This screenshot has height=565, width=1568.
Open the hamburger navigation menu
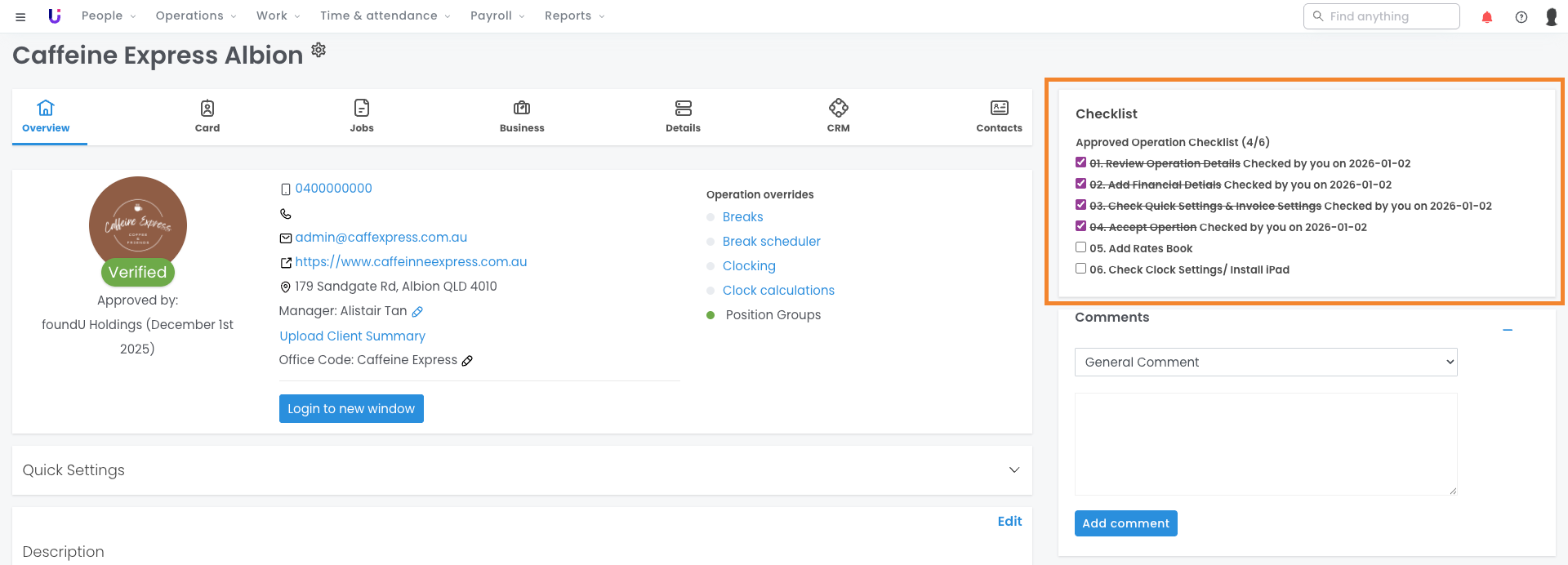tap(20, 16)
